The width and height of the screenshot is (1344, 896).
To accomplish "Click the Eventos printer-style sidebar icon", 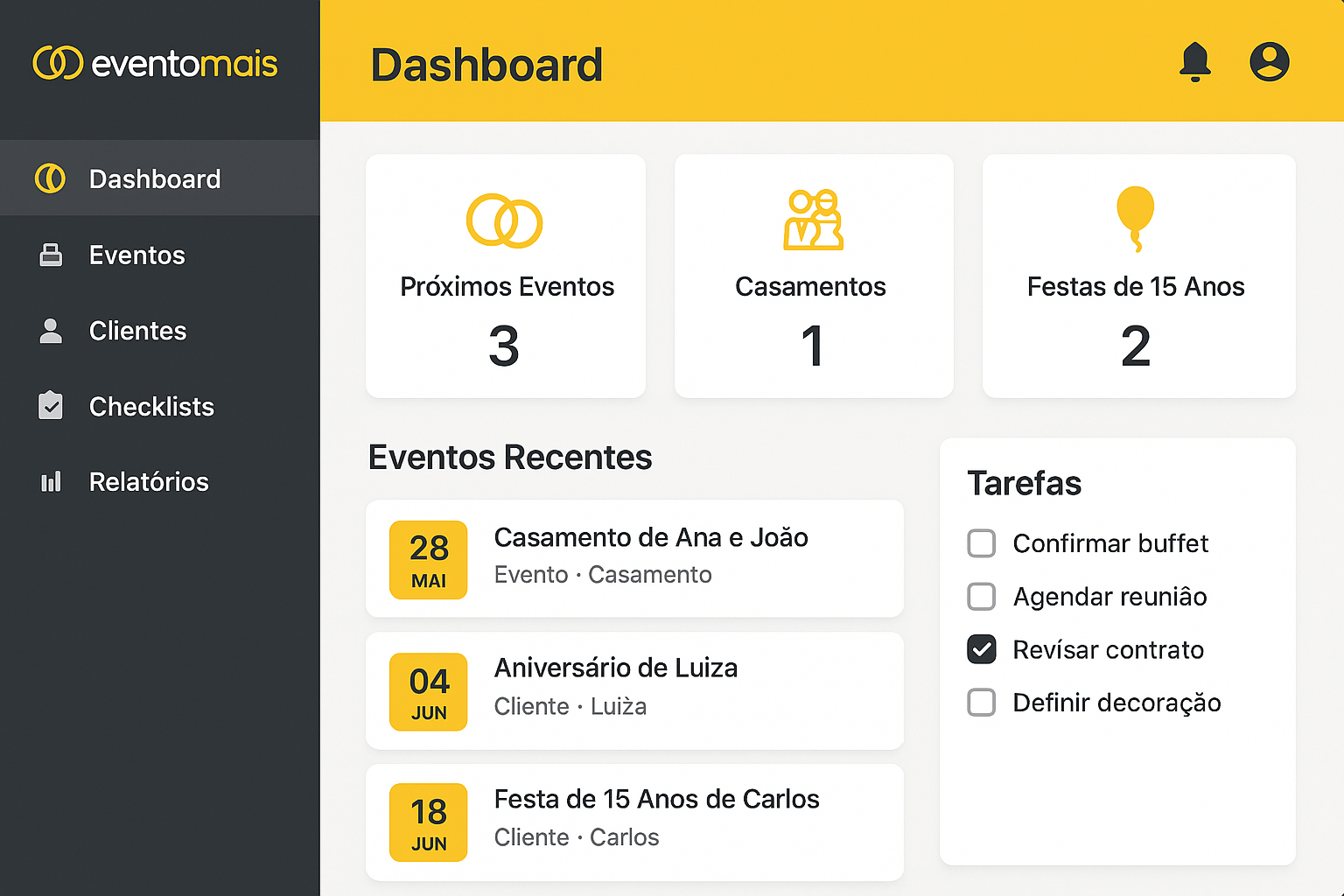I will pos(51,255).
